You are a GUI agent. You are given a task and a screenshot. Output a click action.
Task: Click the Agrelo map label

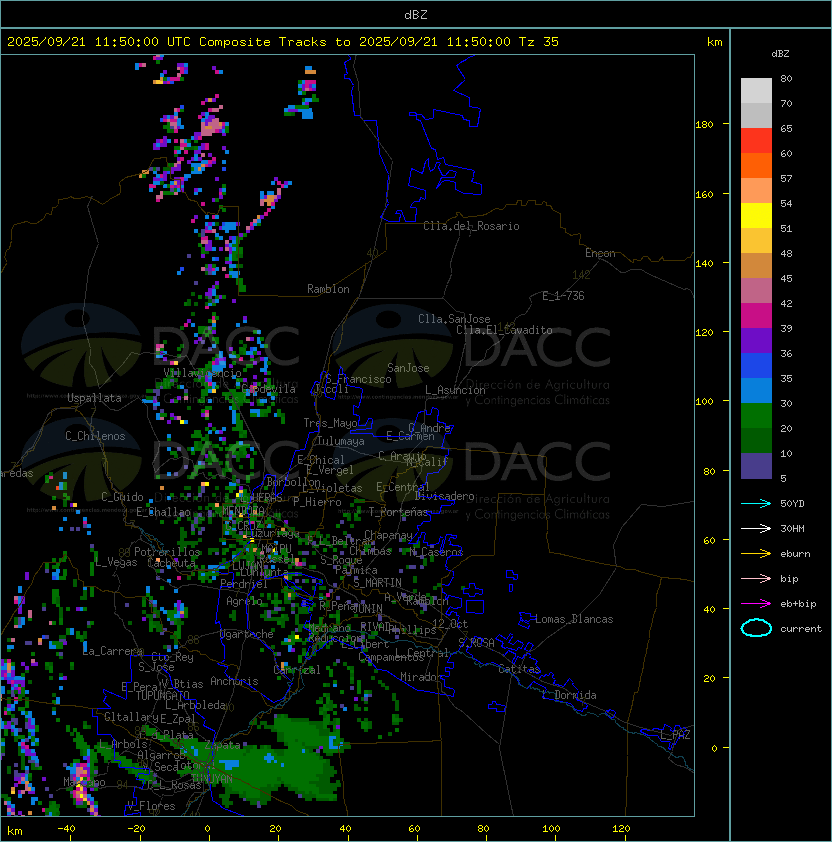244,601
